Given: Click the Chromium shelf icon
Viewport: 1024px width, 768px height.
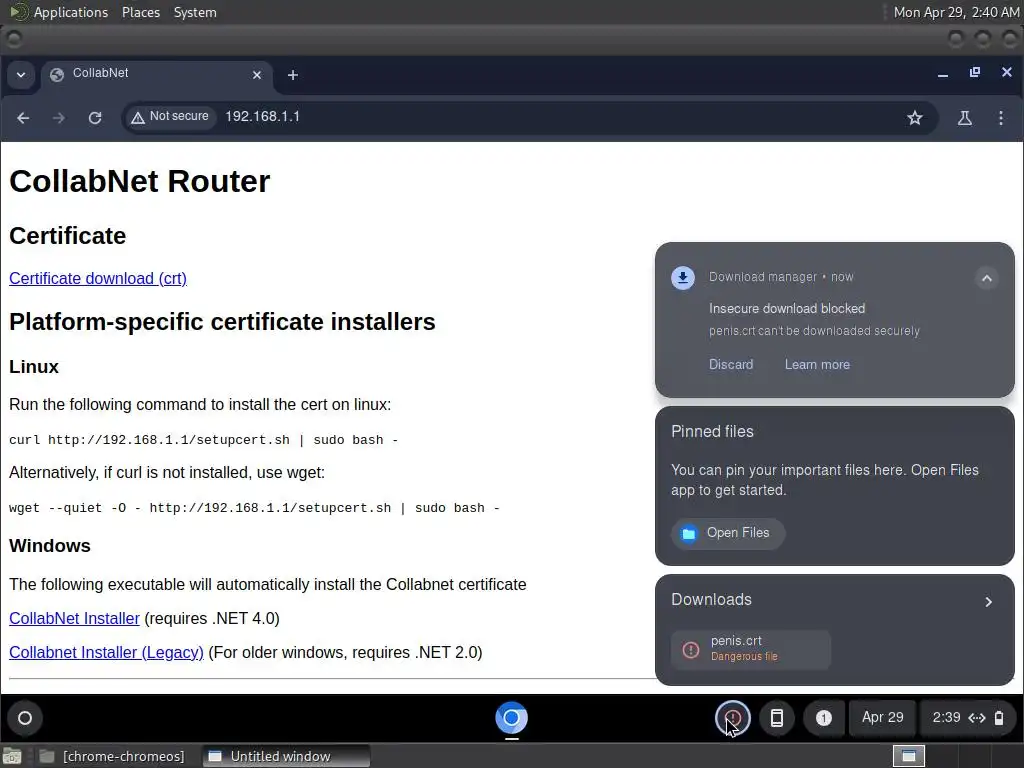Looking at the screenshot, I should [x=511, y=718].
